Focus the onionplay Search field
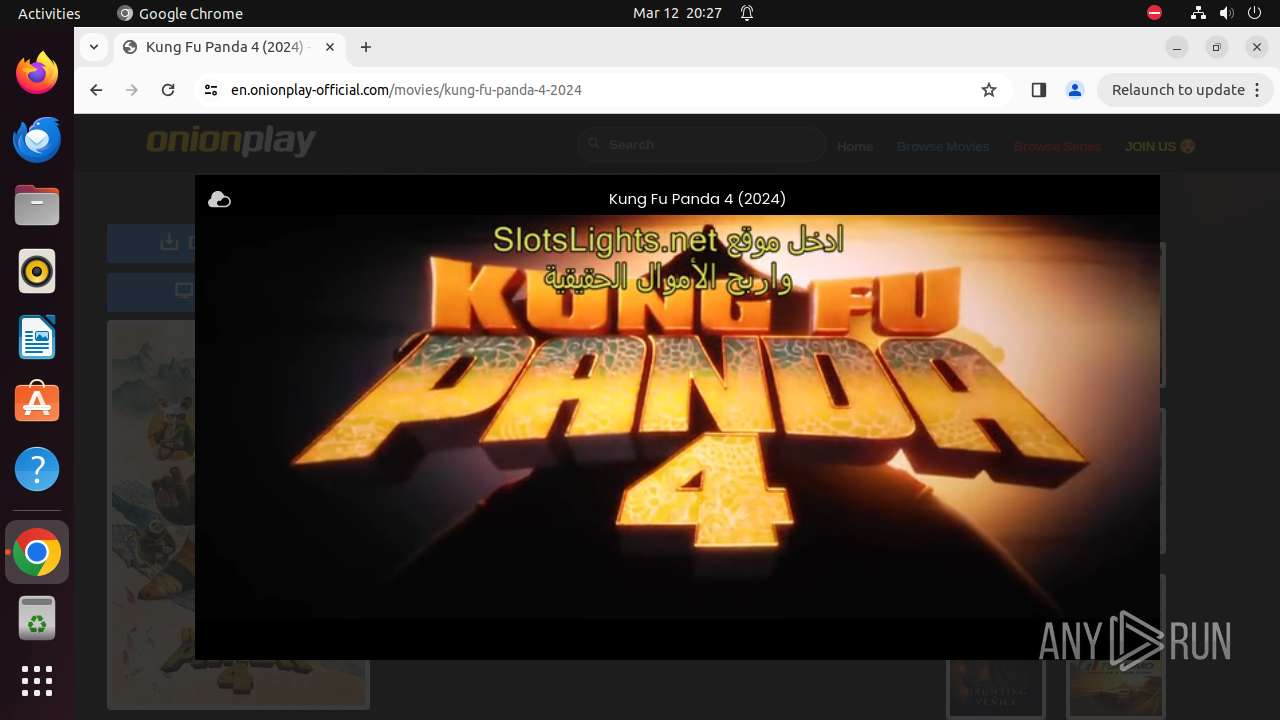The width and height of the screenshot is (1280, 720). tap(702, 145)
